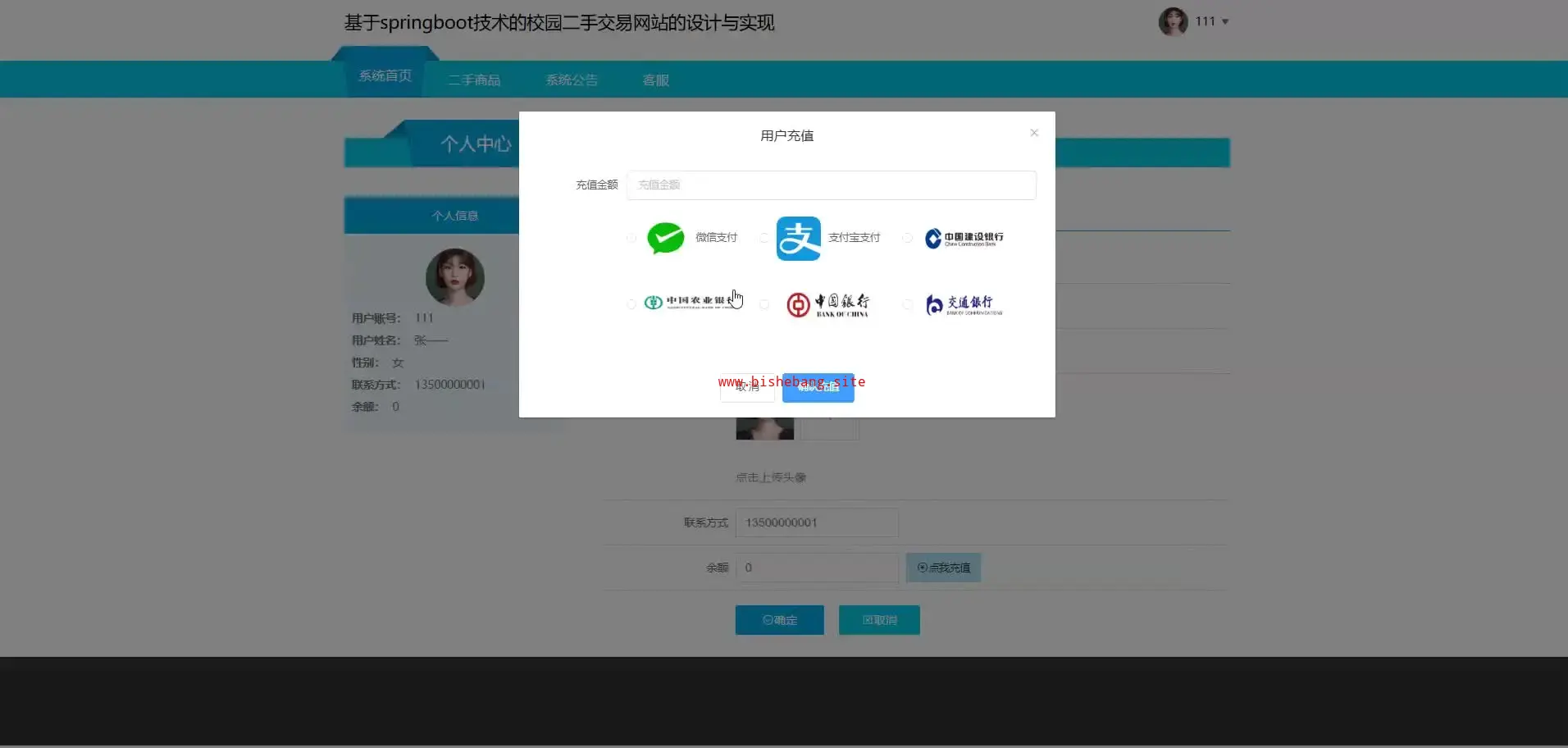This screenshot has height=748, width=1568.
Task: Select the 支付宝支付 radio button
Action: pyautogui.click(x=763, y=238)
